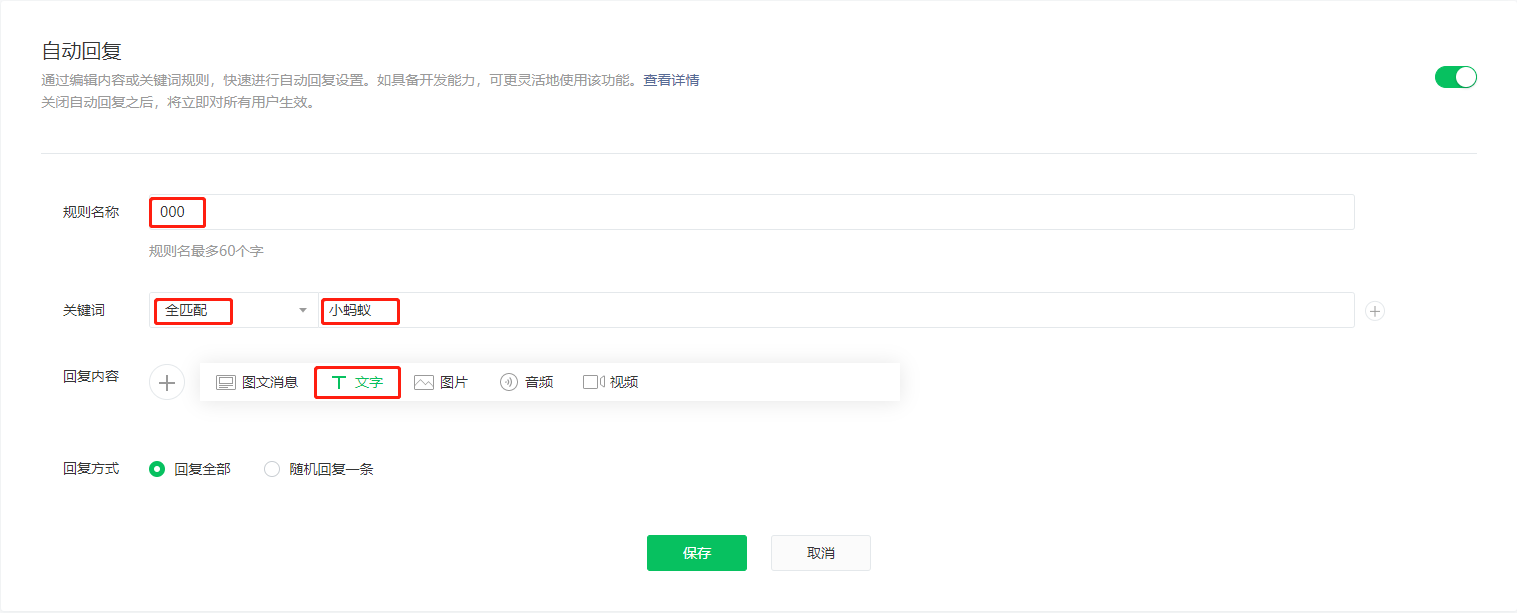Open the 查看详情 link

coord(670,80)
